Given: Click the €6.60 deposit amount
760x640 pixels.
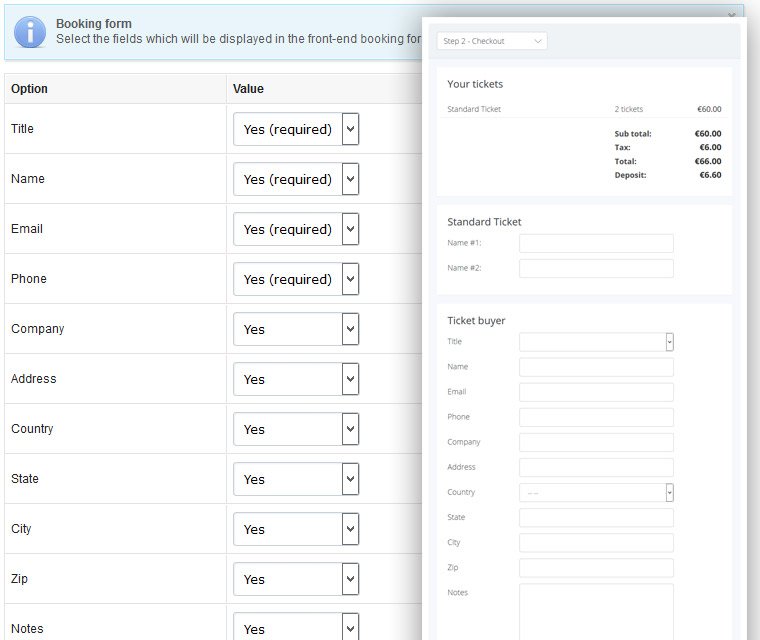Looking at the screenshot, I should coord(710,175).
